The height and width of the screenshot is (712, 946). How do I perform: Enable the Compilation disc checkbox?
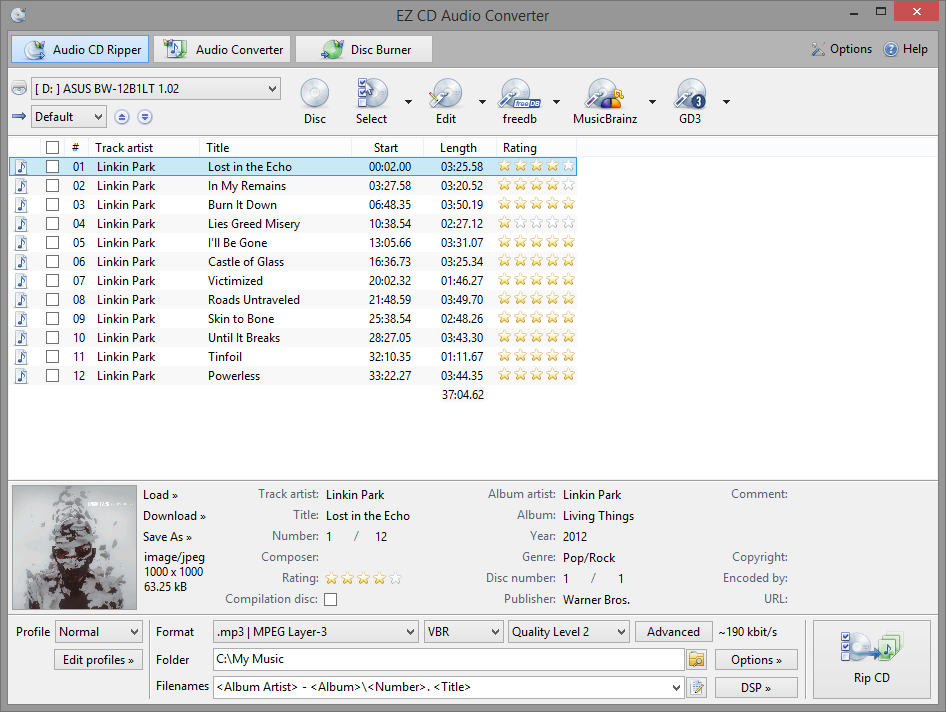pyautogui.click(x=331, y=599)
